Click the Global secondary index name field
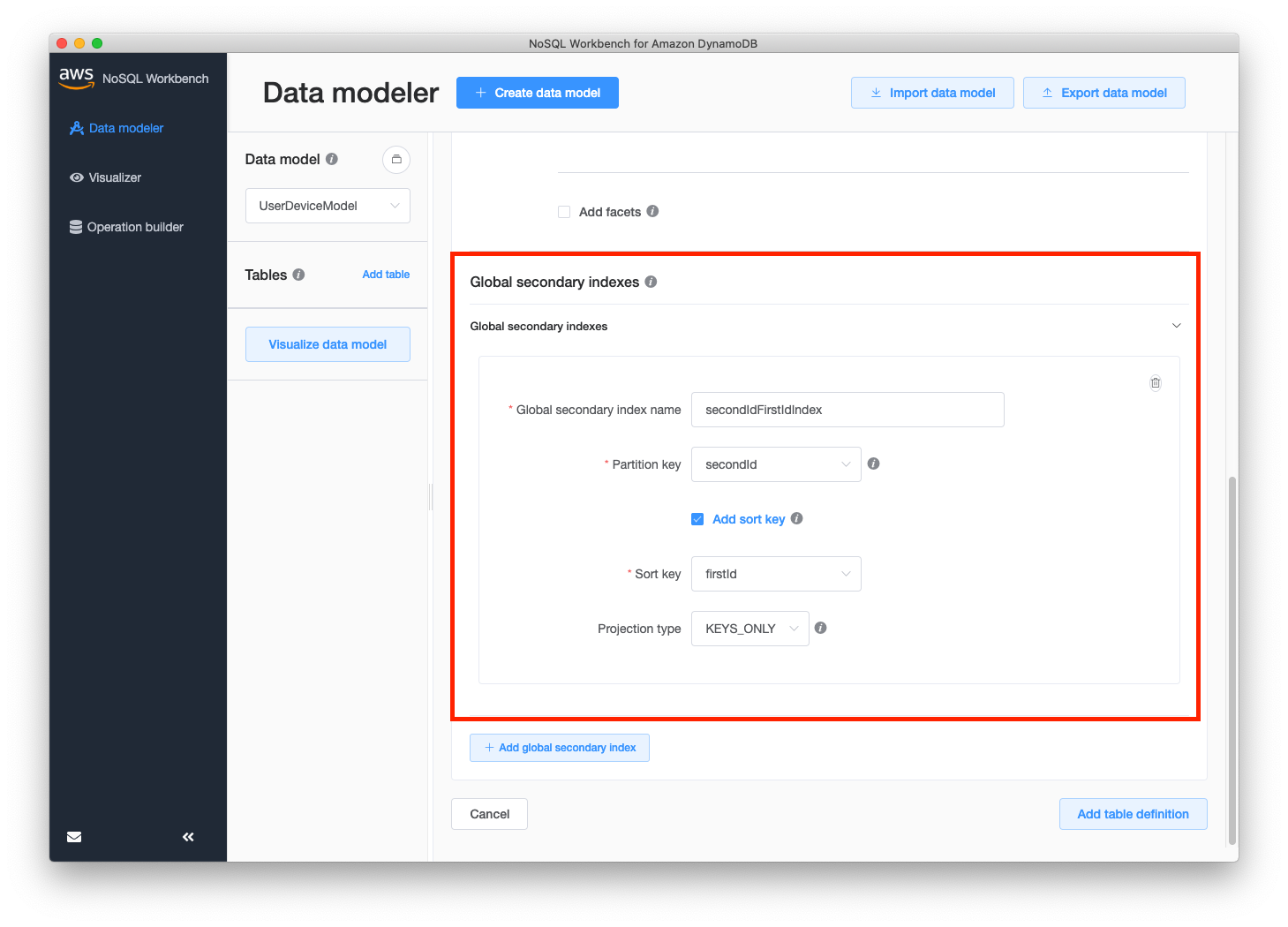This screenshot has width=1288, height=927. point(847,410)
